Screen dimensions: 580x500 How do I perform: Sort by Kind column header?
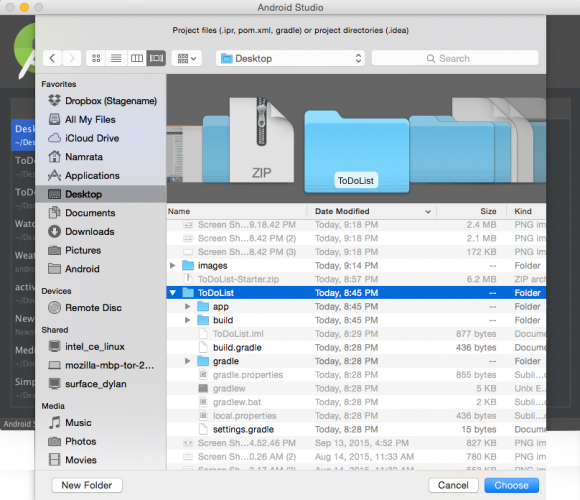click(526, 211)
